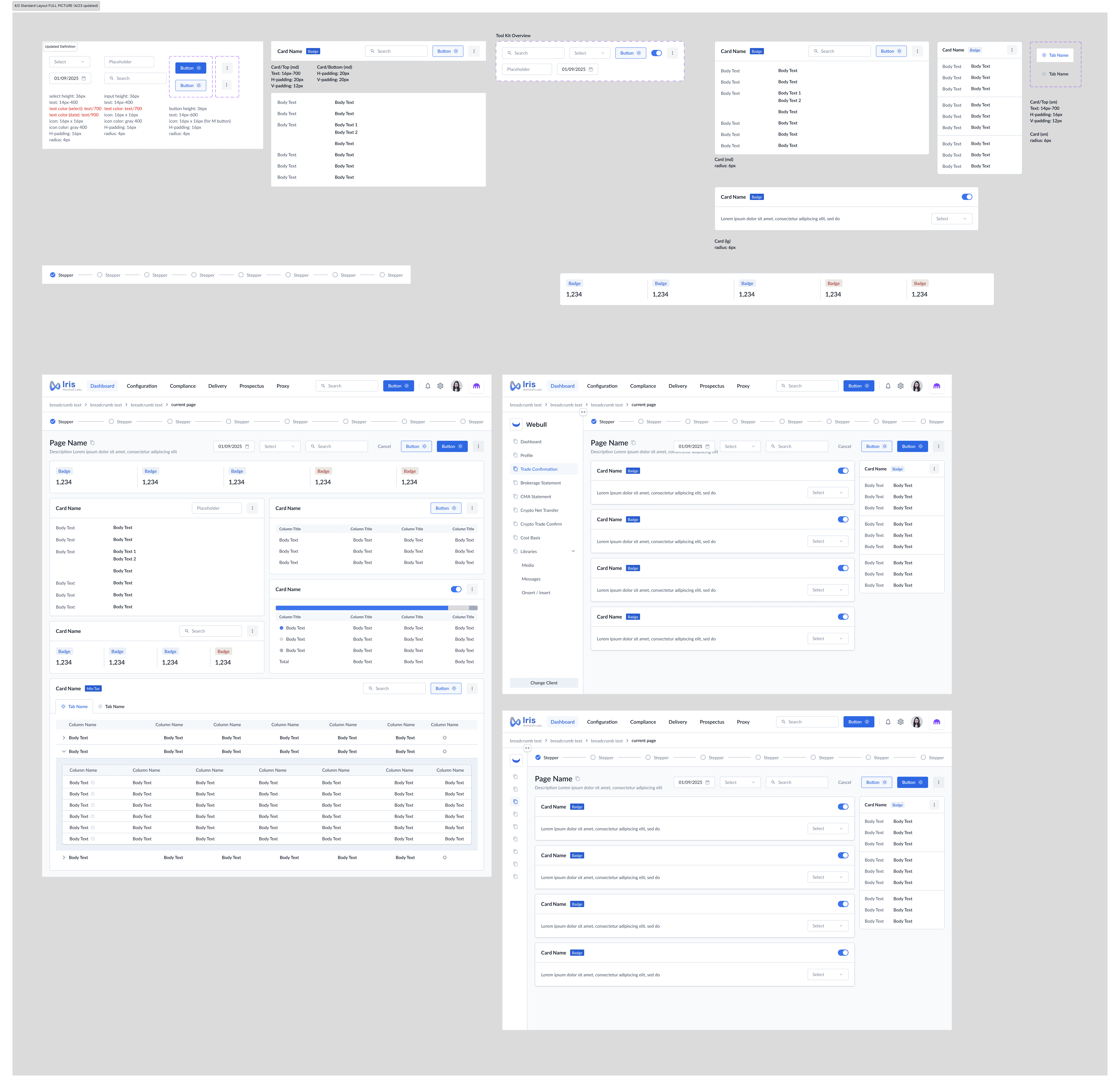Screen dimensions: 1120x1088
Task: Click the Search field in Updated Definition
Action: point(135,78)
